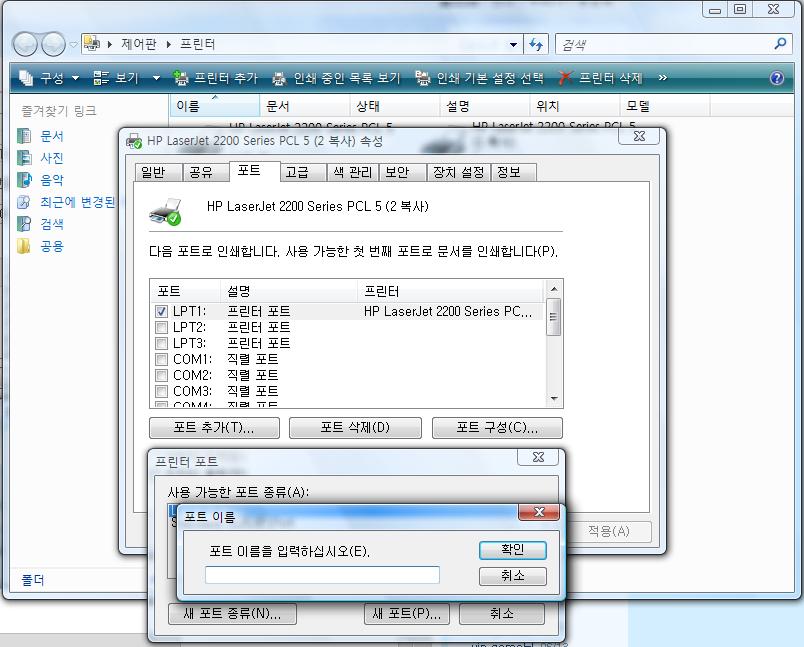Click the 프린터 breadcrumb in address bar
This screenshot has height=647, width=804.
[x=197, y=44]
